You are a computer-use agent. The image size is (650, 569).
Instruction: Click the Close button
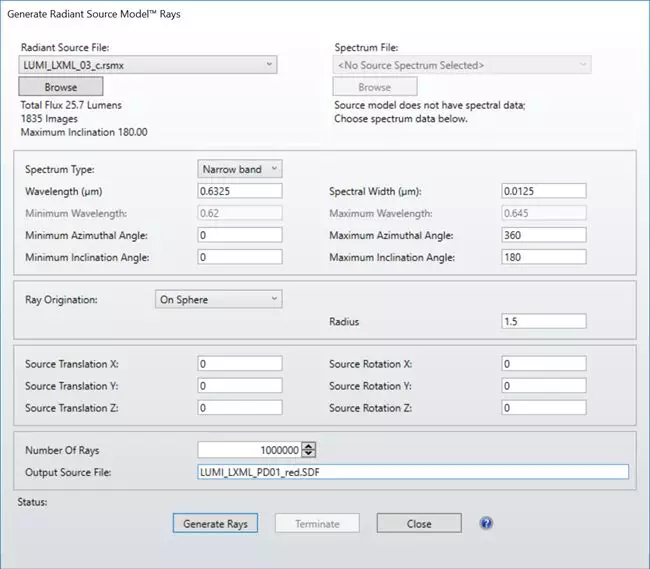pos(419,524)
